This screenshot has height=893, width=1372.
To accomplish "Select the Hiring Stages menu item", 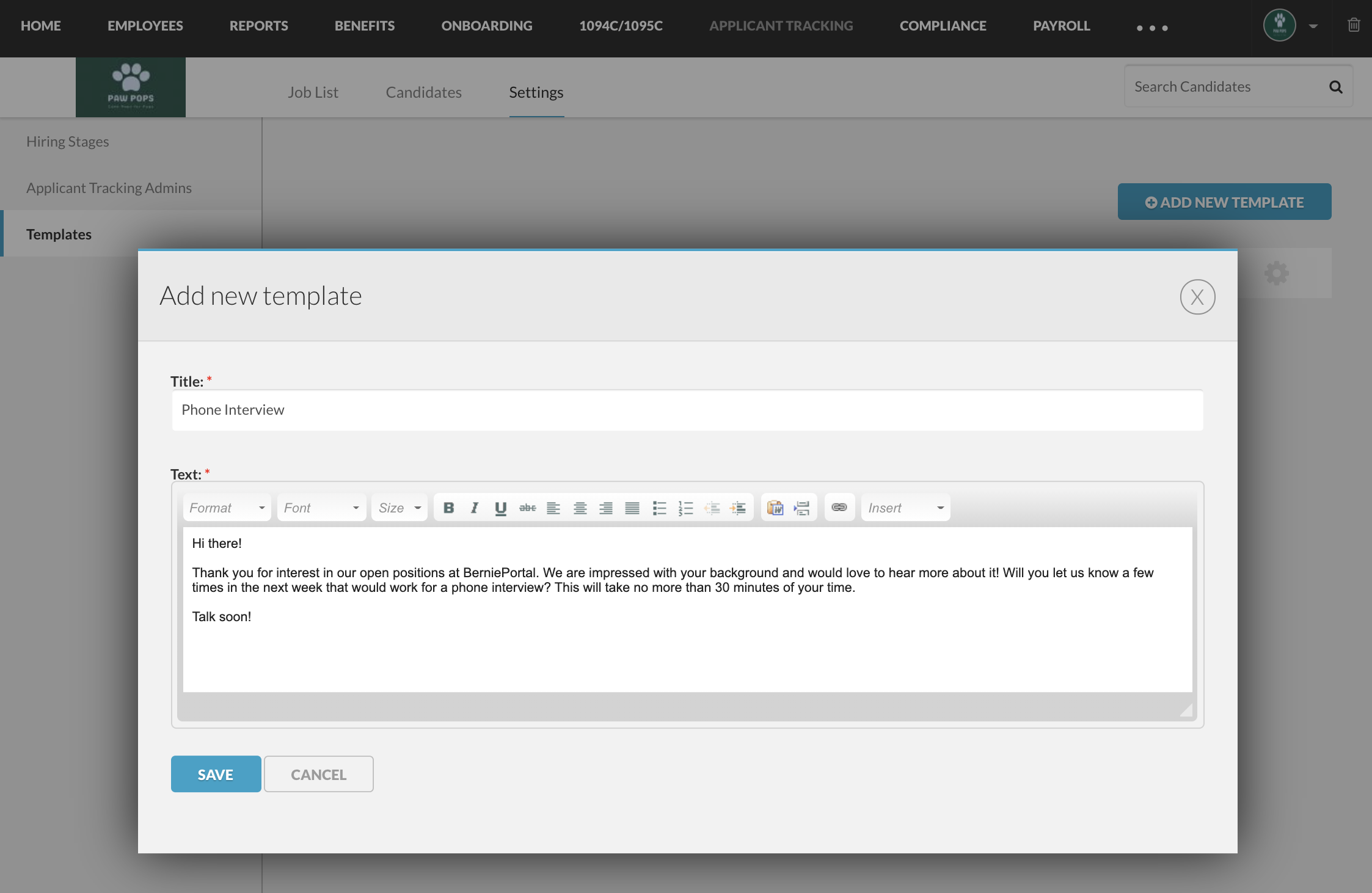I will coord(67,140).
